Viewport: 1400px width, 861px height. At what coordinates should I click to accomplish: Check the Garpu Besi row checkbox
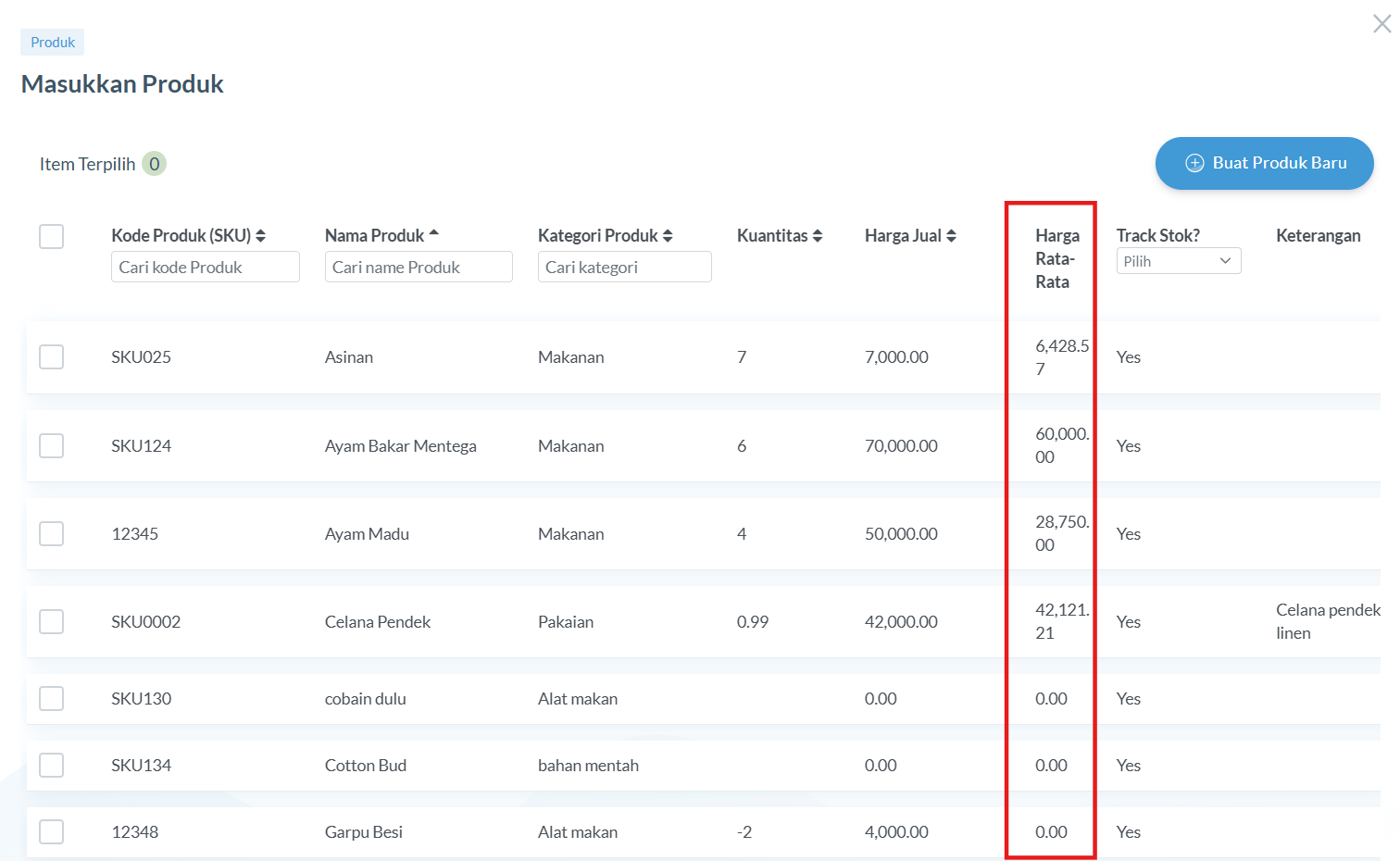(x=52, y=831)
